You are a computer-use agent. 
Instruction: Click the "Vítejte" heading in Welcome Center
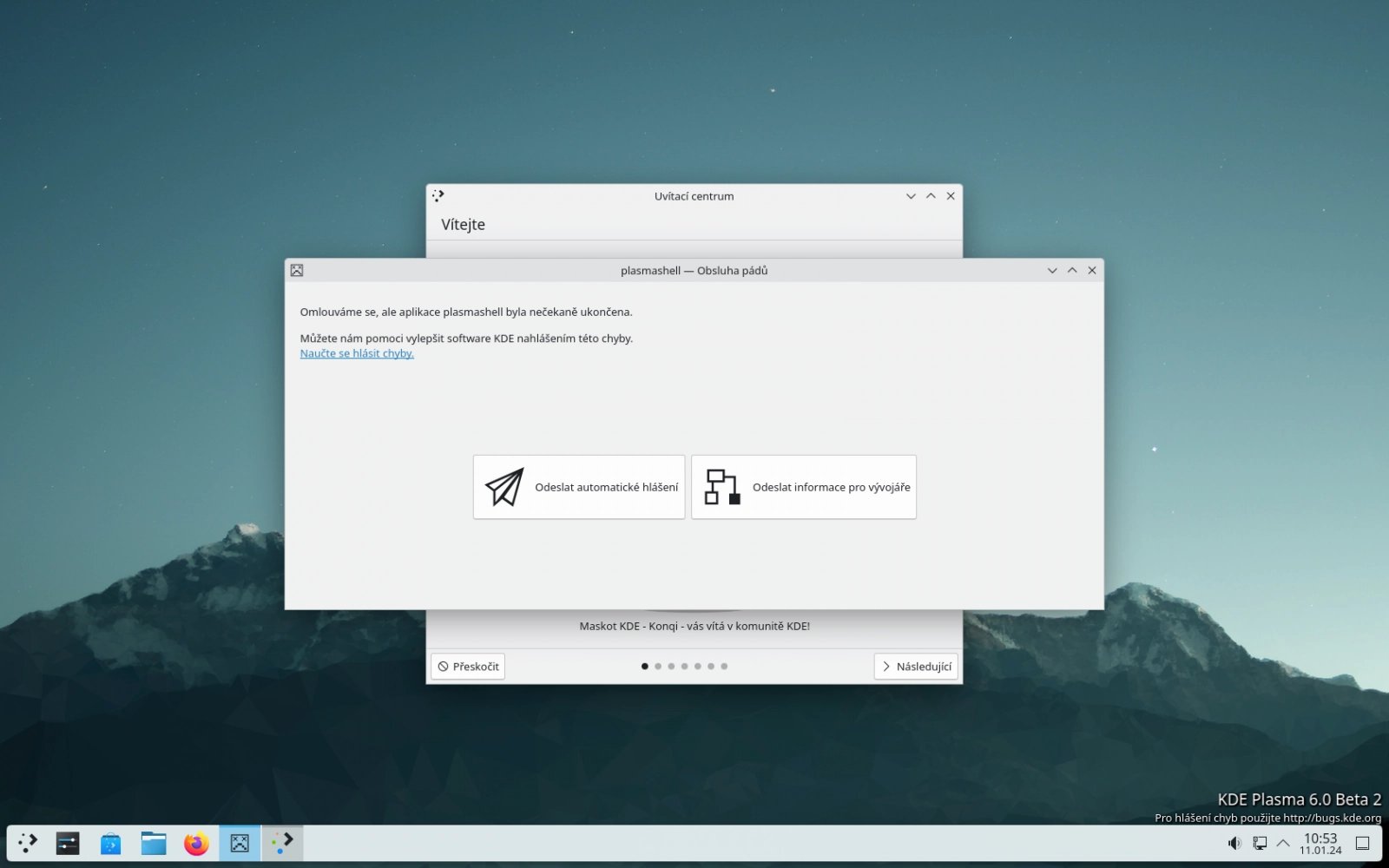tap(463, 225)
